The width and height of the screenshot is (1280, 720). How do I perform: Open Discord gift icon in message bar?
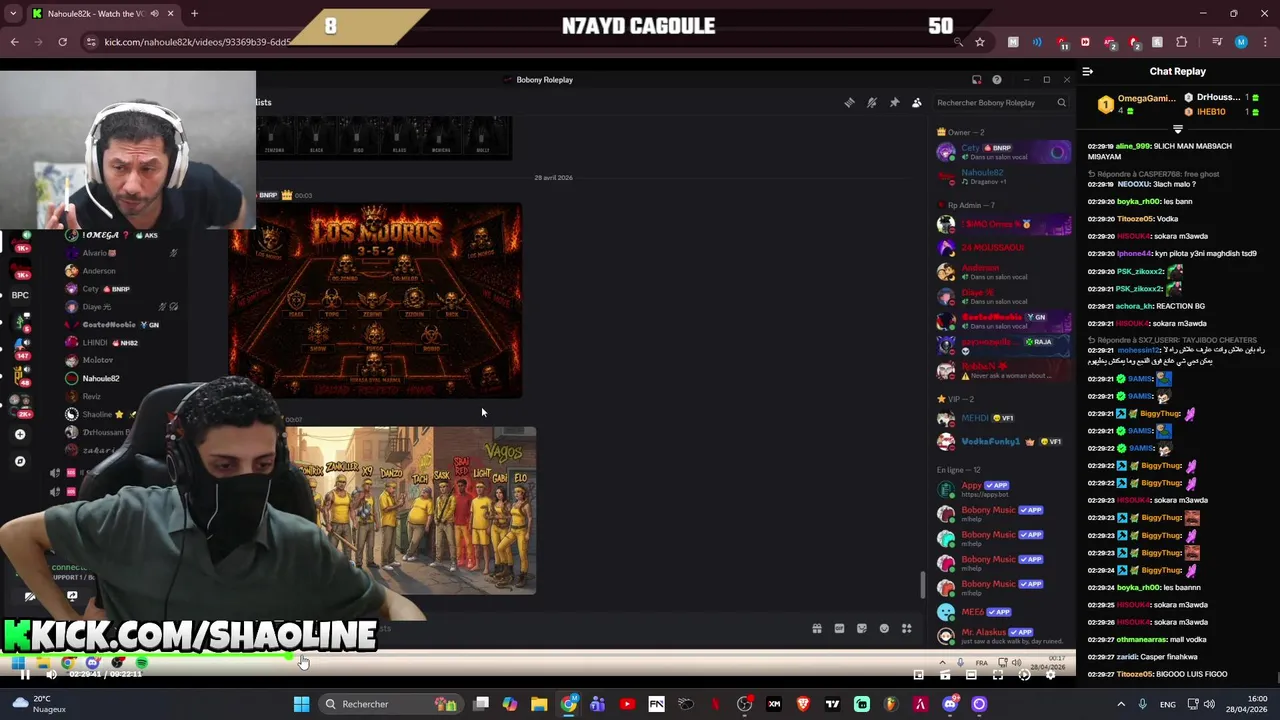coord(817,629)
